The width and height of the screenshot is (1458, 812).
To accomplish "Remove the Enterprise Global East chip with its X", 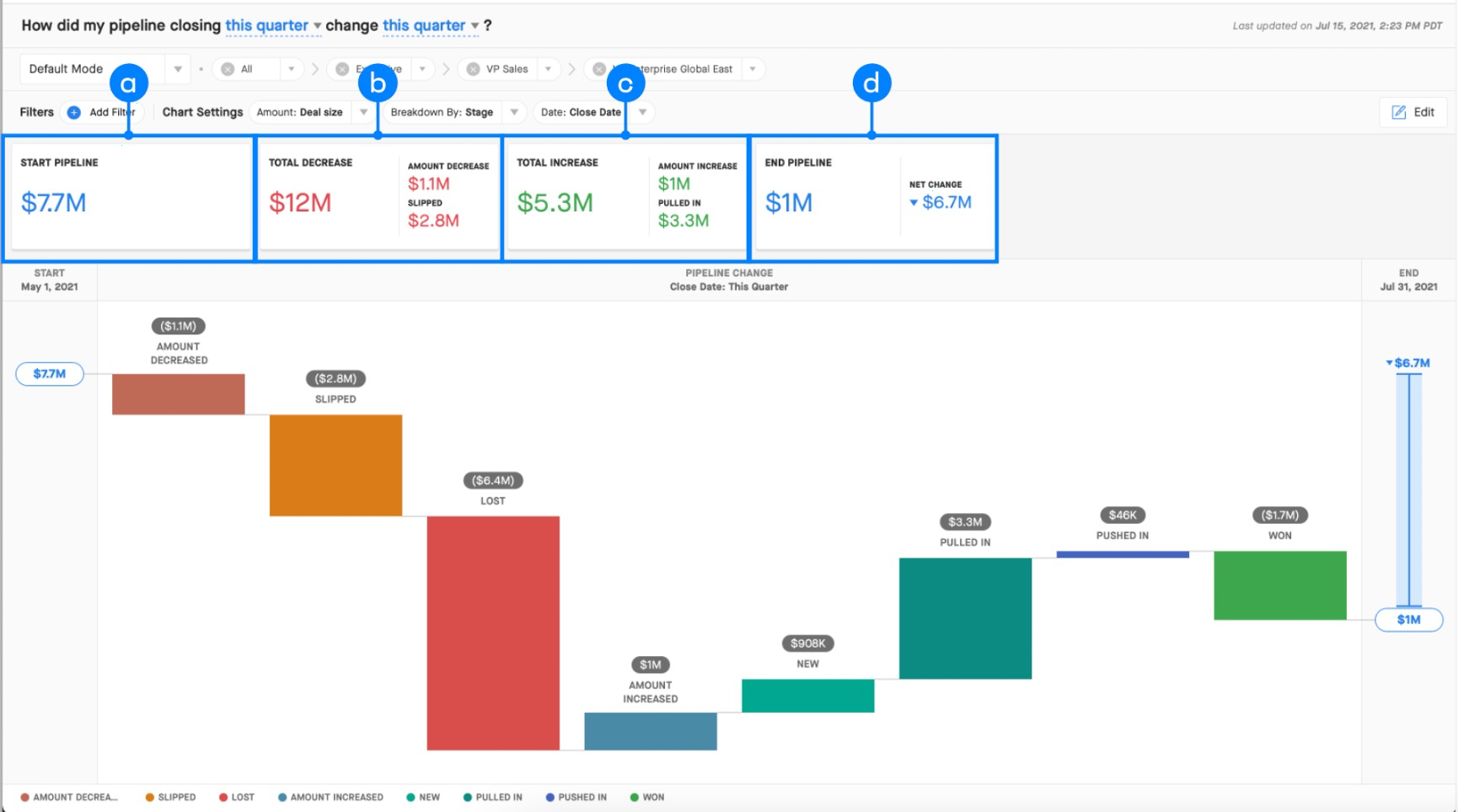I will (598, 69).
